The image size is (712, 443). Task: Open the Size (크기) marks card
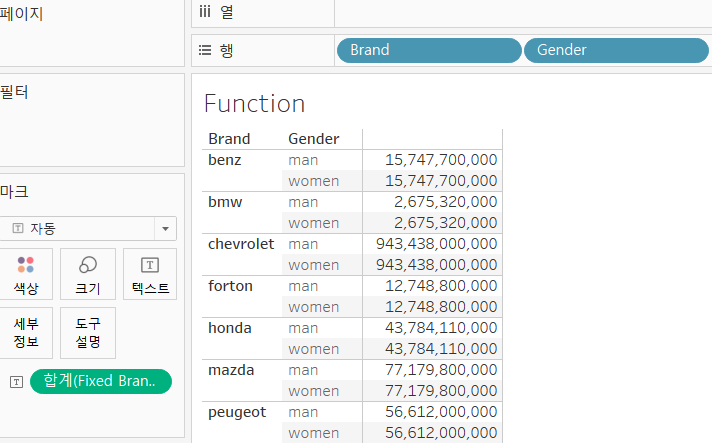(x=88, y=274)
